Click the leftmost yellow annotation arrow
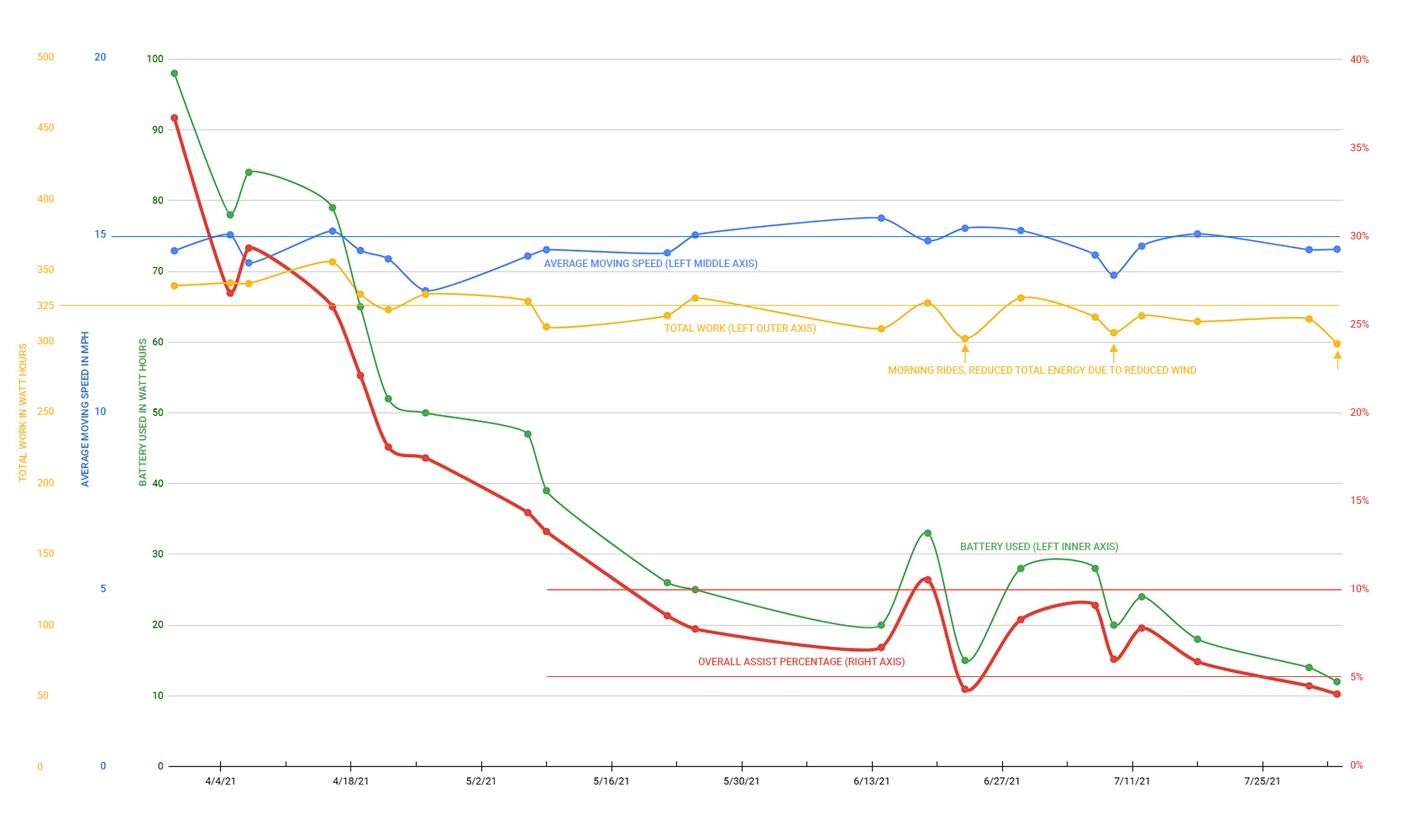 [964, 353]
